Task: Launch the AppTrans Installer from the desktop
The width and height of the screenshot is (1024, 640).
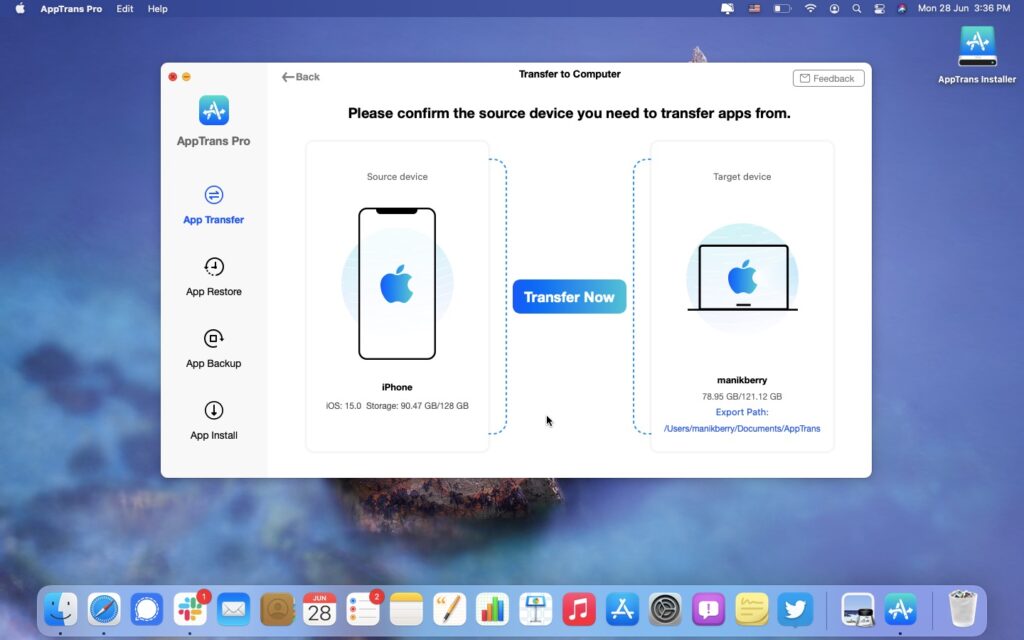Action: 976,46
